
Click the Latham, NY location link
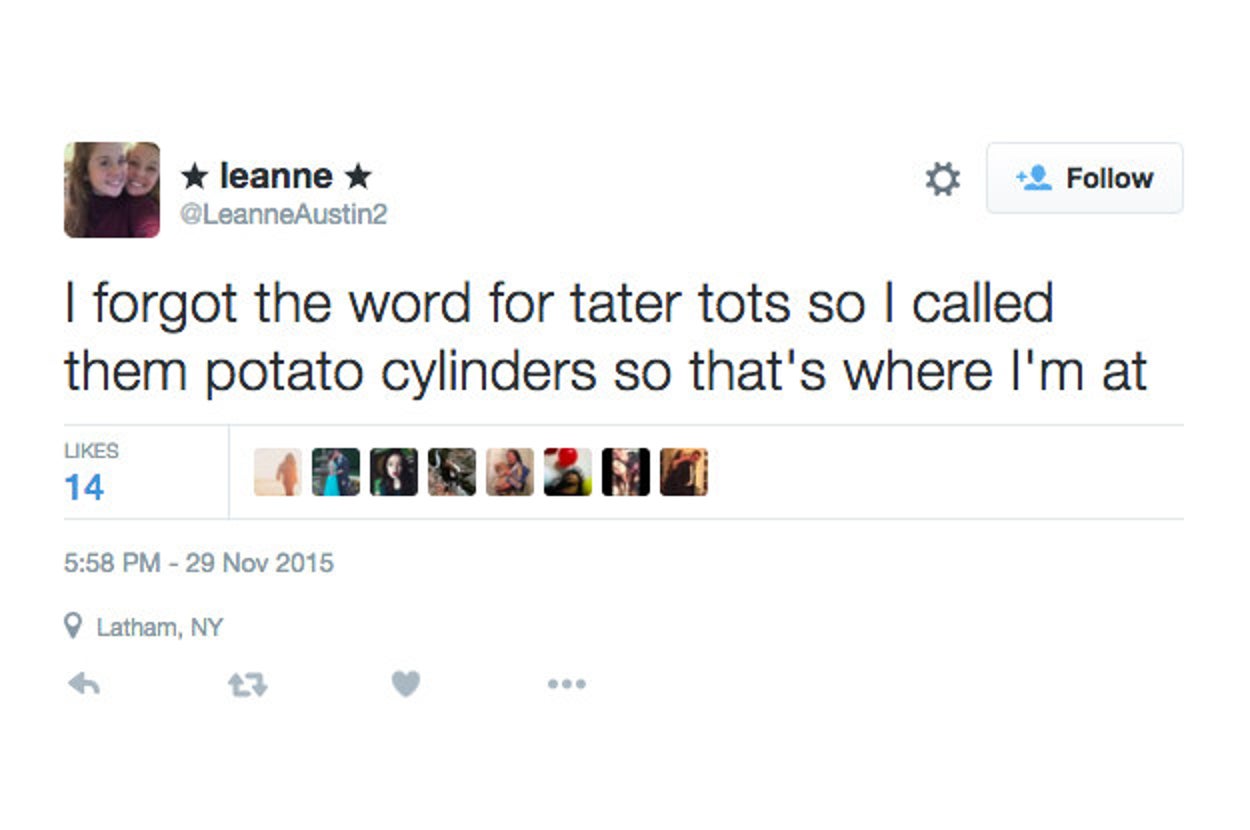[x=158, y=628]
